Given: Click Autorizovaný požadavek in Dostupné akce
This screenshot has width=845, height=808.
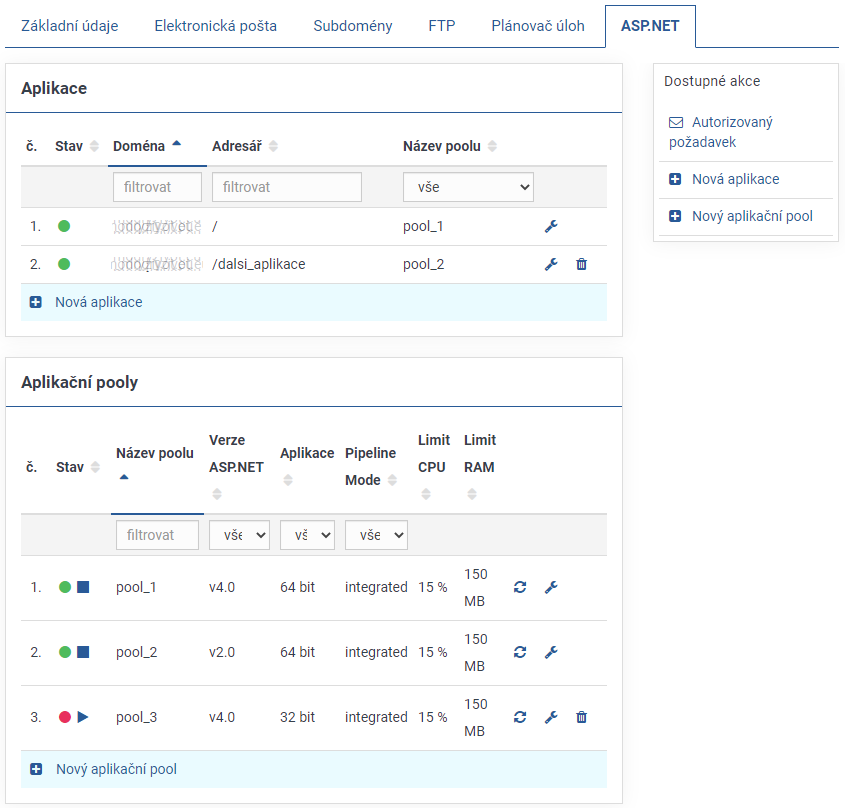Looking at the screenshot, I should (732, 132).
